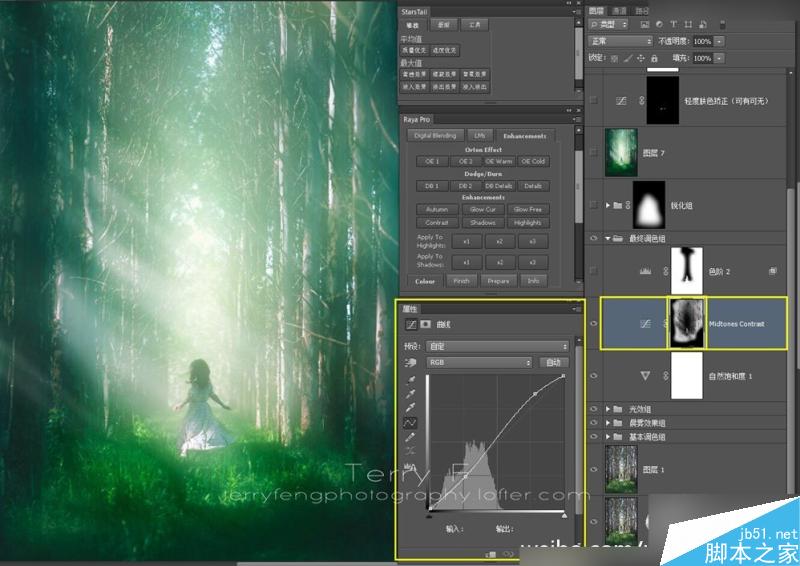This screenshot has height=566, width=800.
Task: Expand the 光效组 group triangle
Action: [608, 409]
